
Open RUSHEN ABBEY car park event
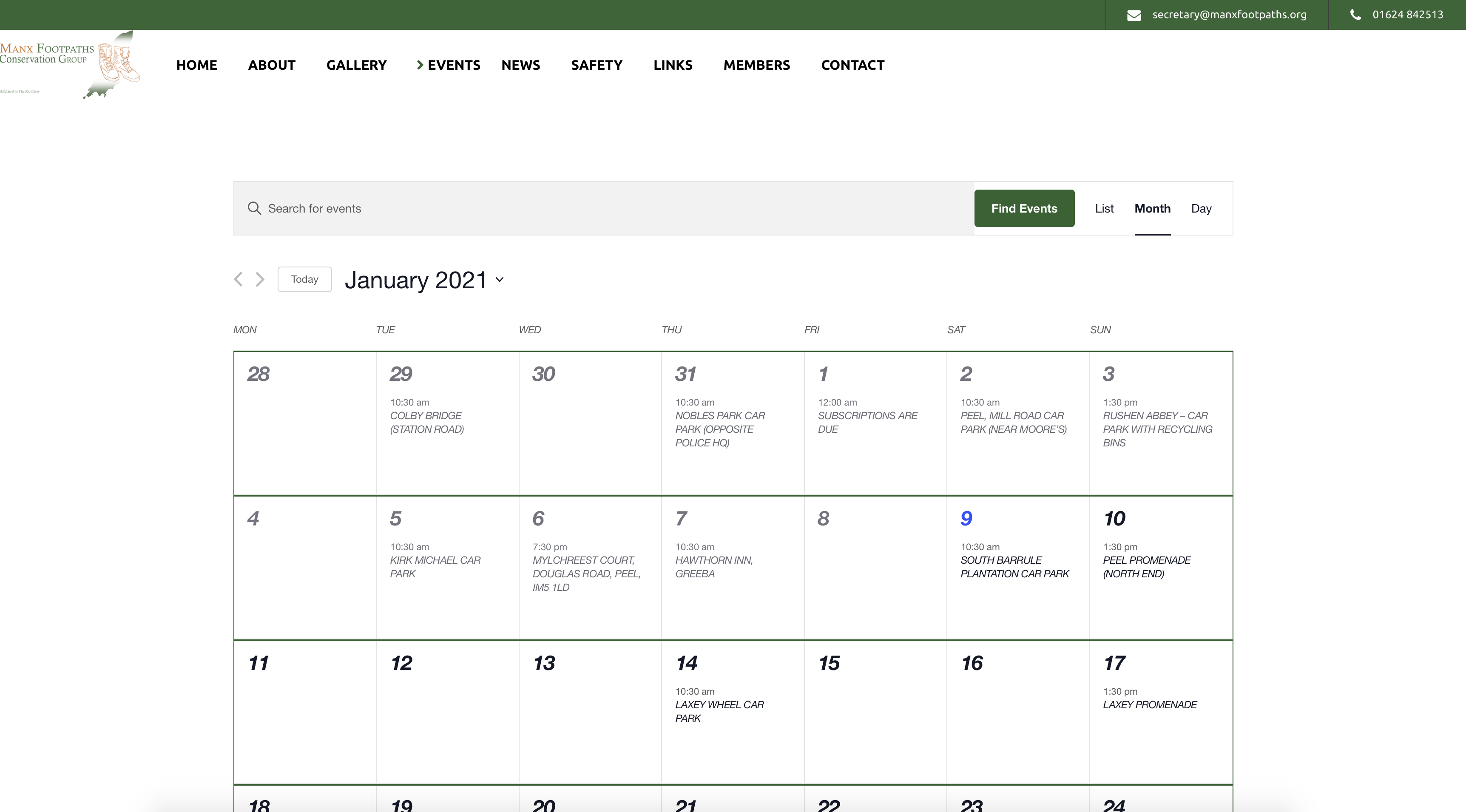1158,429
